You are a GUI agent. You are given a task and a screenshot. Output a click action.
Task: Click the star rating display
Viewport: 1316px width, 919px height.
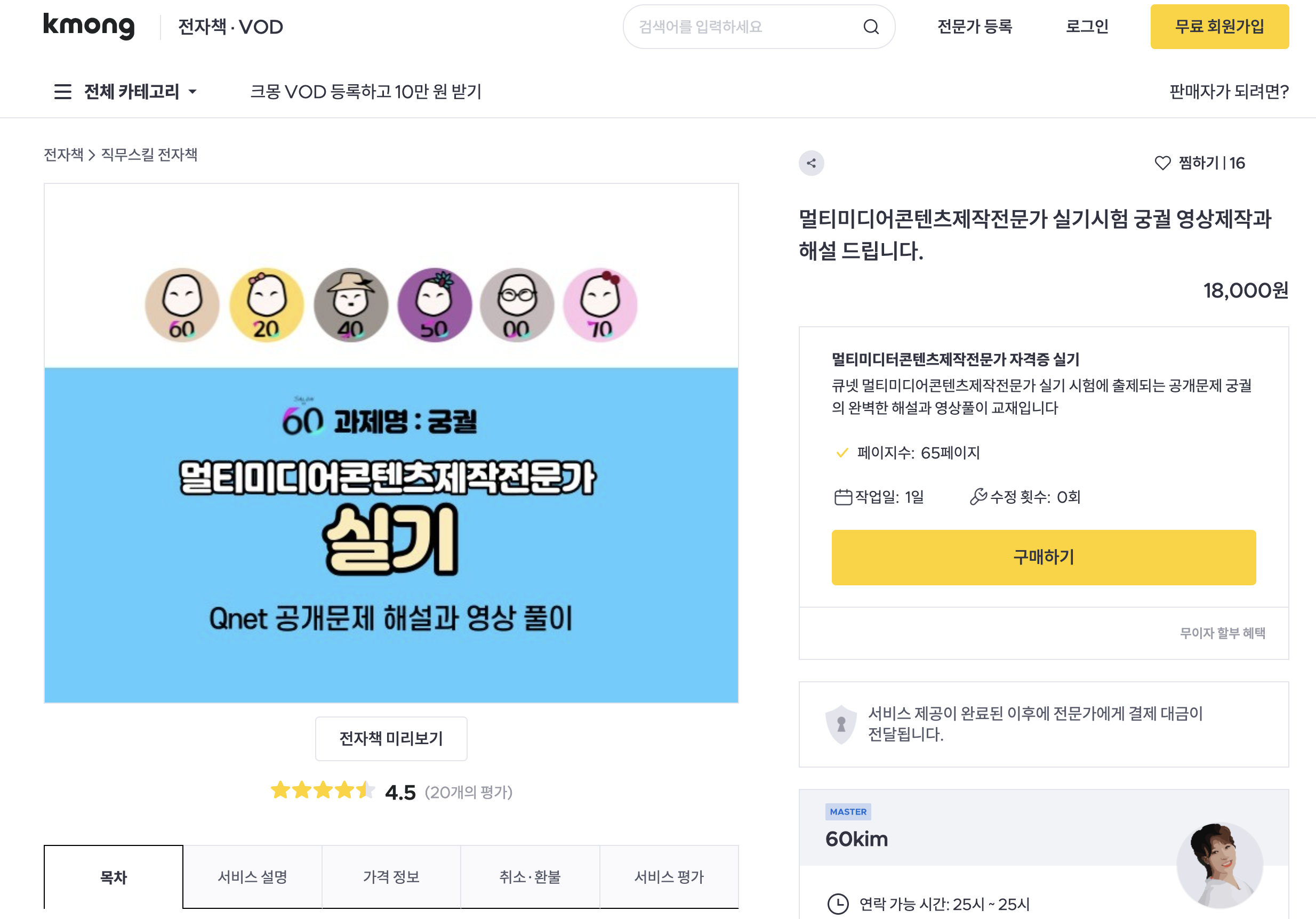tap(323, 791)
